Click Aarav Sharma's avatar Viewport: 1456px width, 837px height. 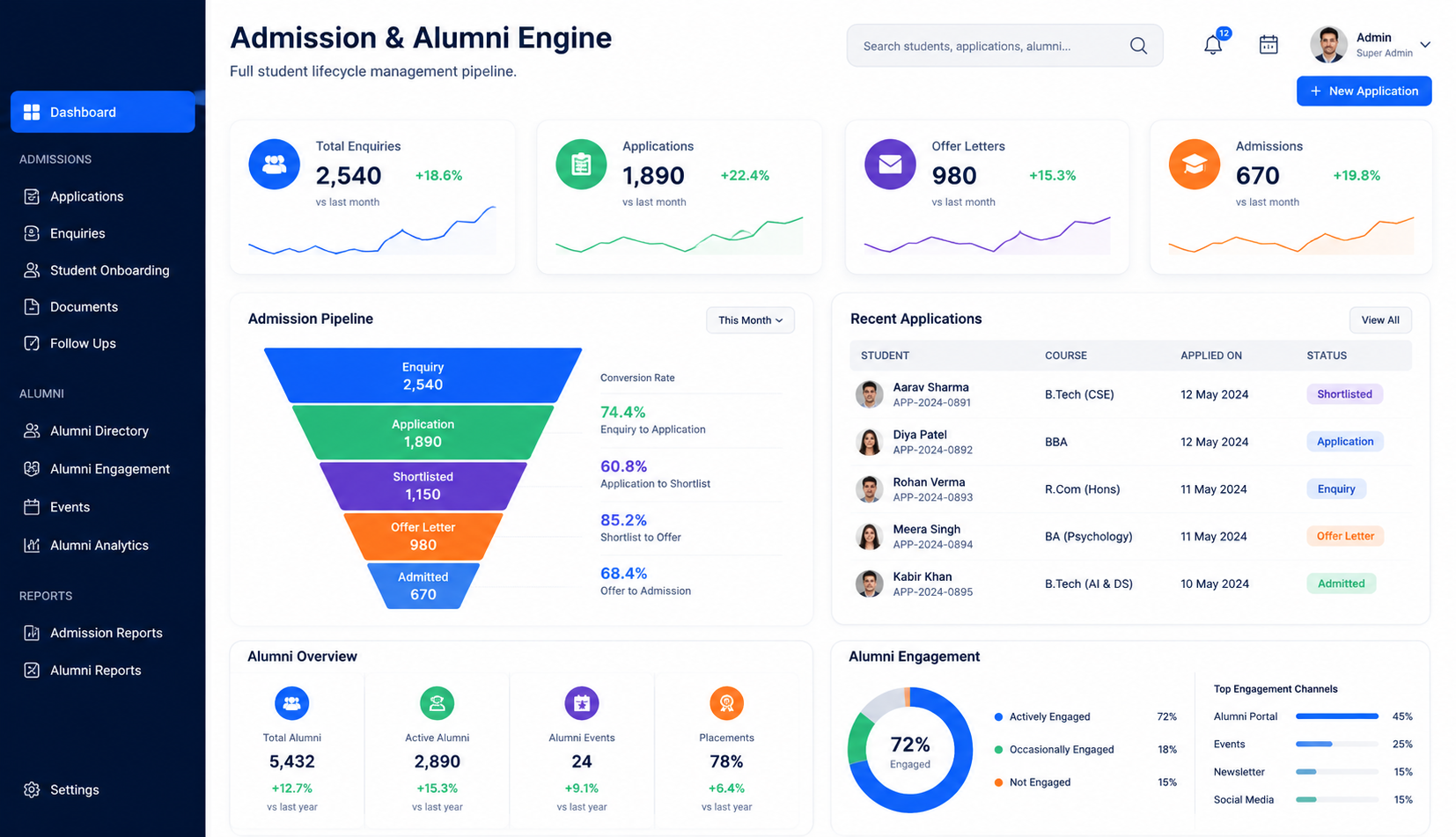[x=869, y=394]
